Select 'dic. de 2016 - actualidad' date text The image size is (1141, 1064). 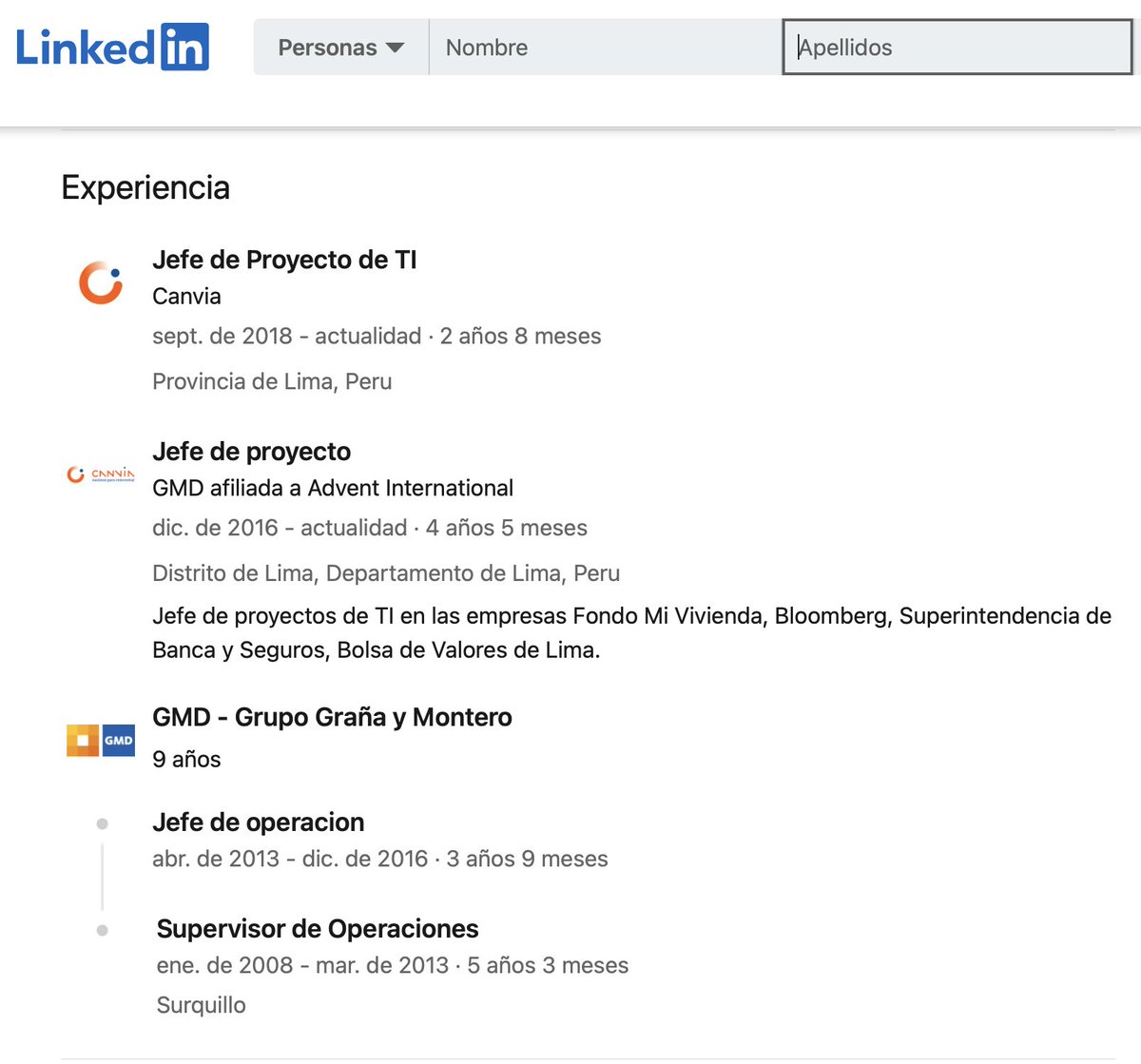(280, 528)
